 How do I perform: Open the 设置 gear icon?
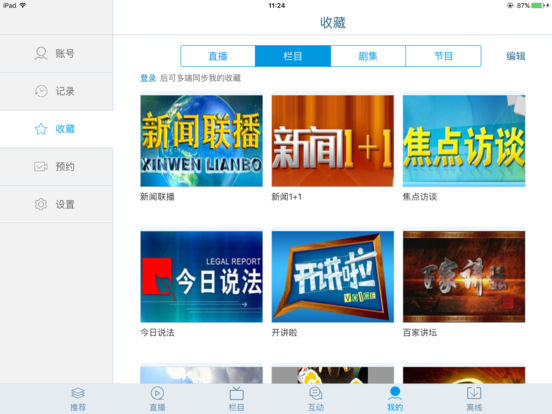click(x=41, y=204)
